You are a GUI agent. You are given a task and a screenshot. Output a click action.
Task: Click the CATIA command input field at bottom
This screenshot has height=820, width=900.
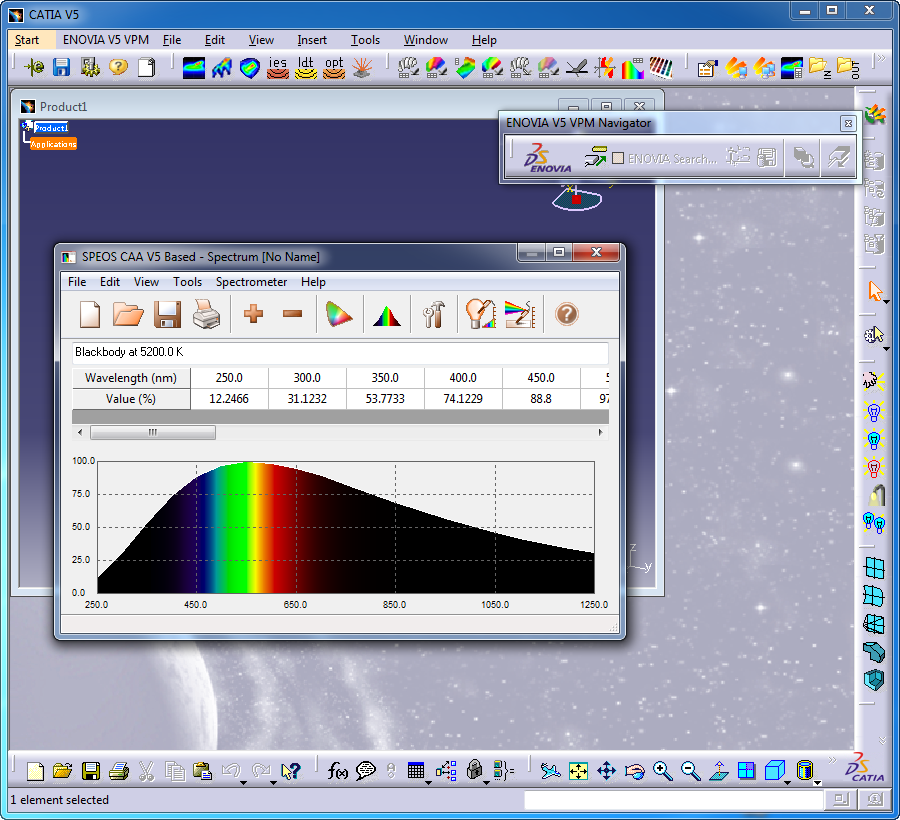(x=673, y=800)
